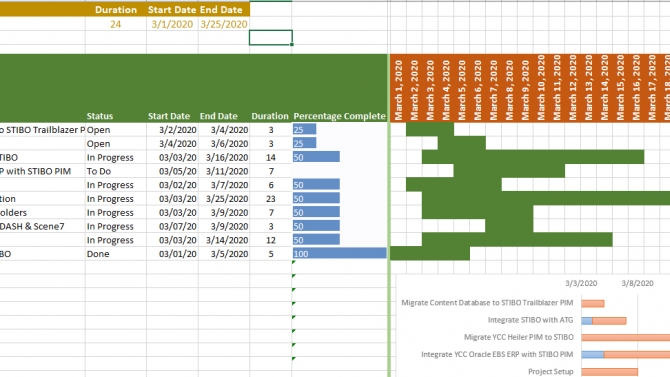Select the 'Integrate STIBO with ATG' chart label
This screenshot has height=377, width=670.
(530, 320)
